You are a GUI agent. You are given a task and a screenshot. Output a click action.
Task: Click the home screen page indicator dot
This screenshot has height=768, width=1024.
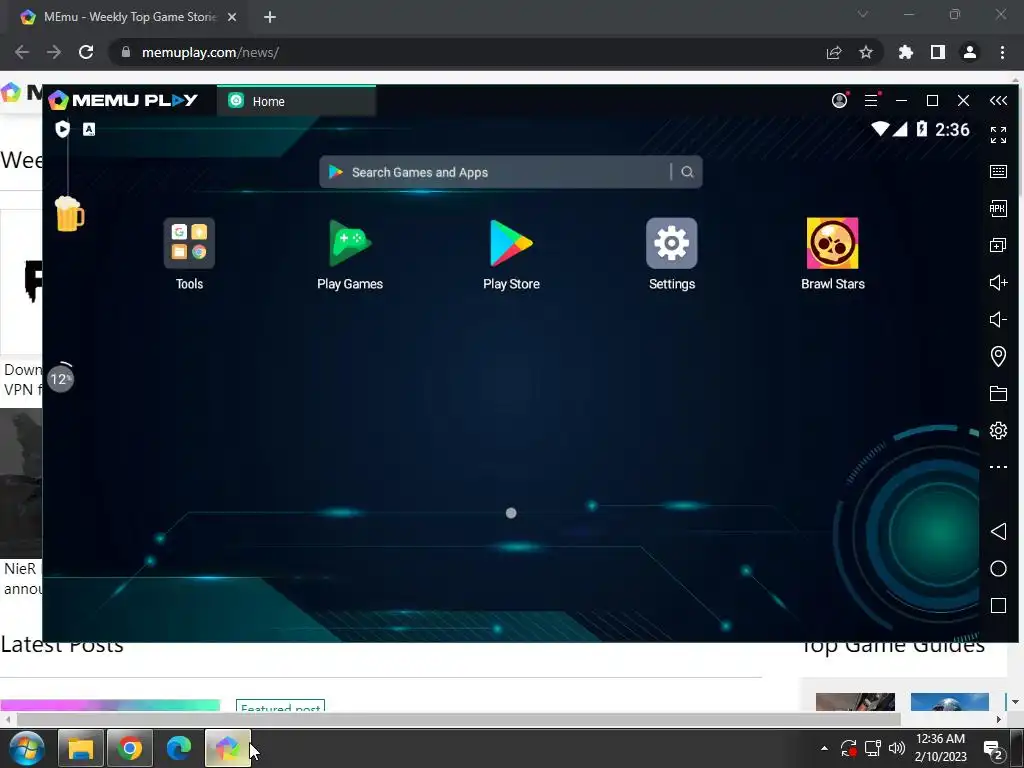coord(511,513)
